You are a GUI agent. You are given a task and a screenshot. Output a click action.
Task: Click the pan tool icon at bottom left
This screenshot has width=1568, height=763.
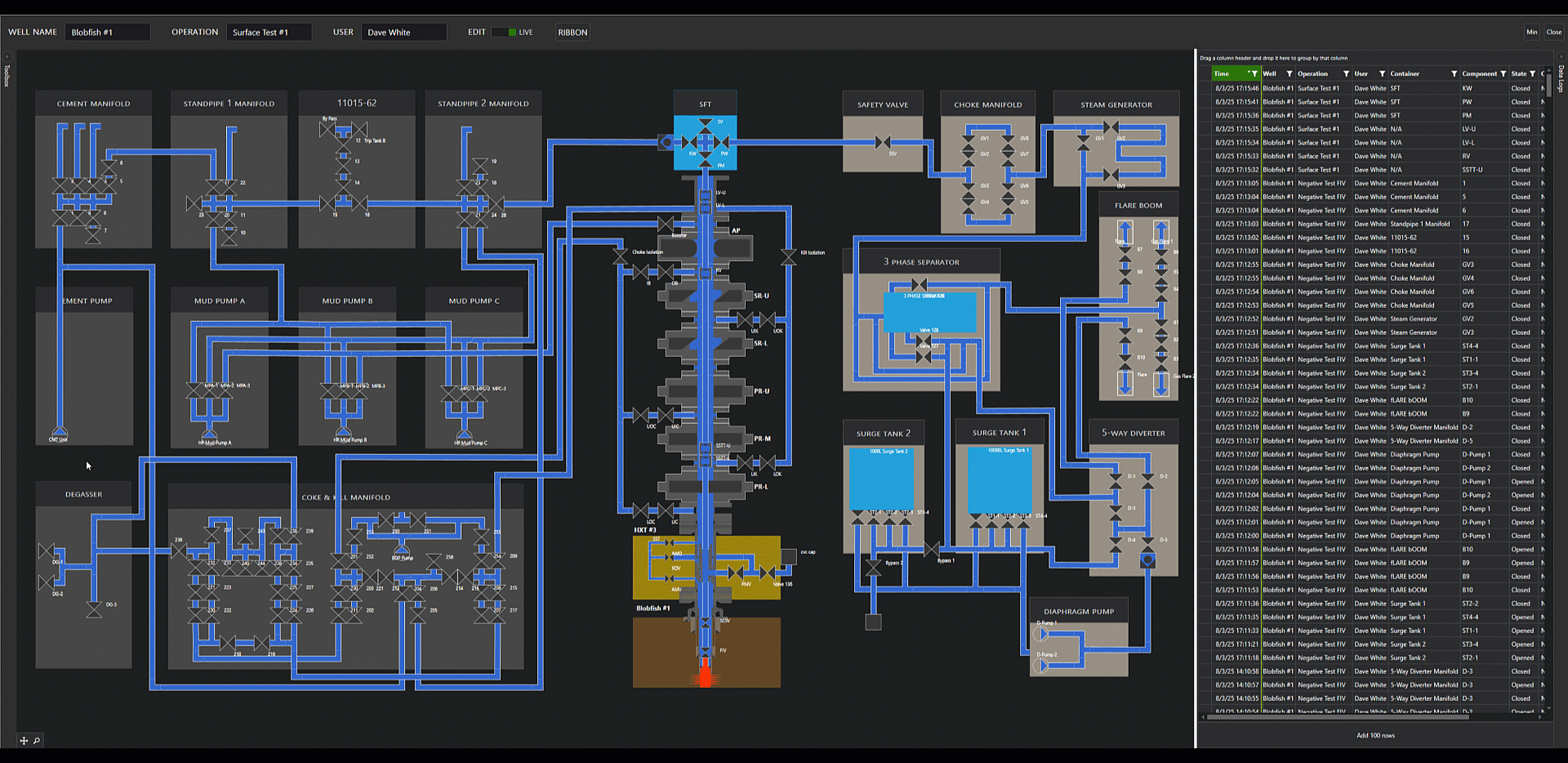(24, 741)
